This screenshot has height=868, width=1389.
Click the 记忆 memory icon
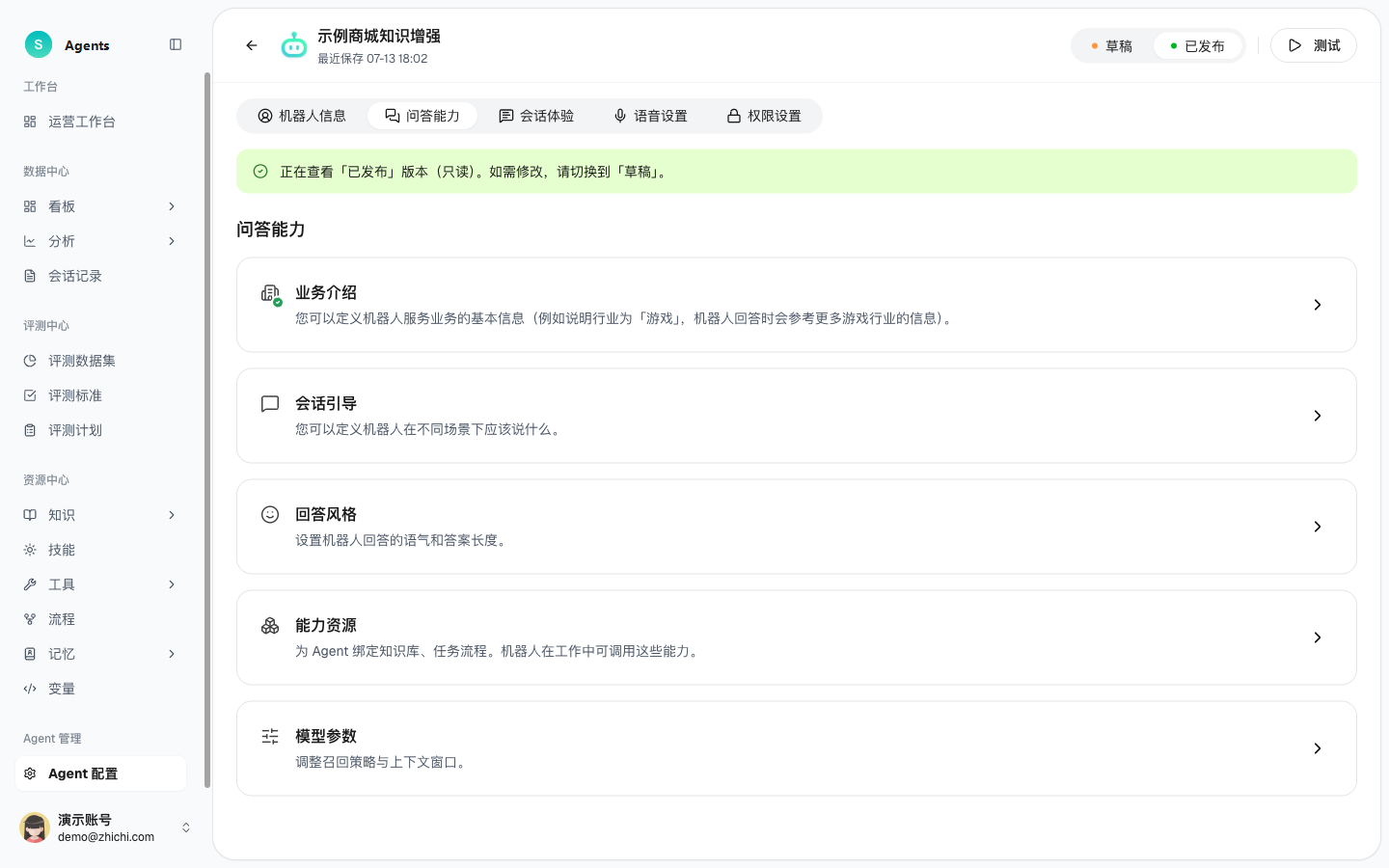(30, 654)
